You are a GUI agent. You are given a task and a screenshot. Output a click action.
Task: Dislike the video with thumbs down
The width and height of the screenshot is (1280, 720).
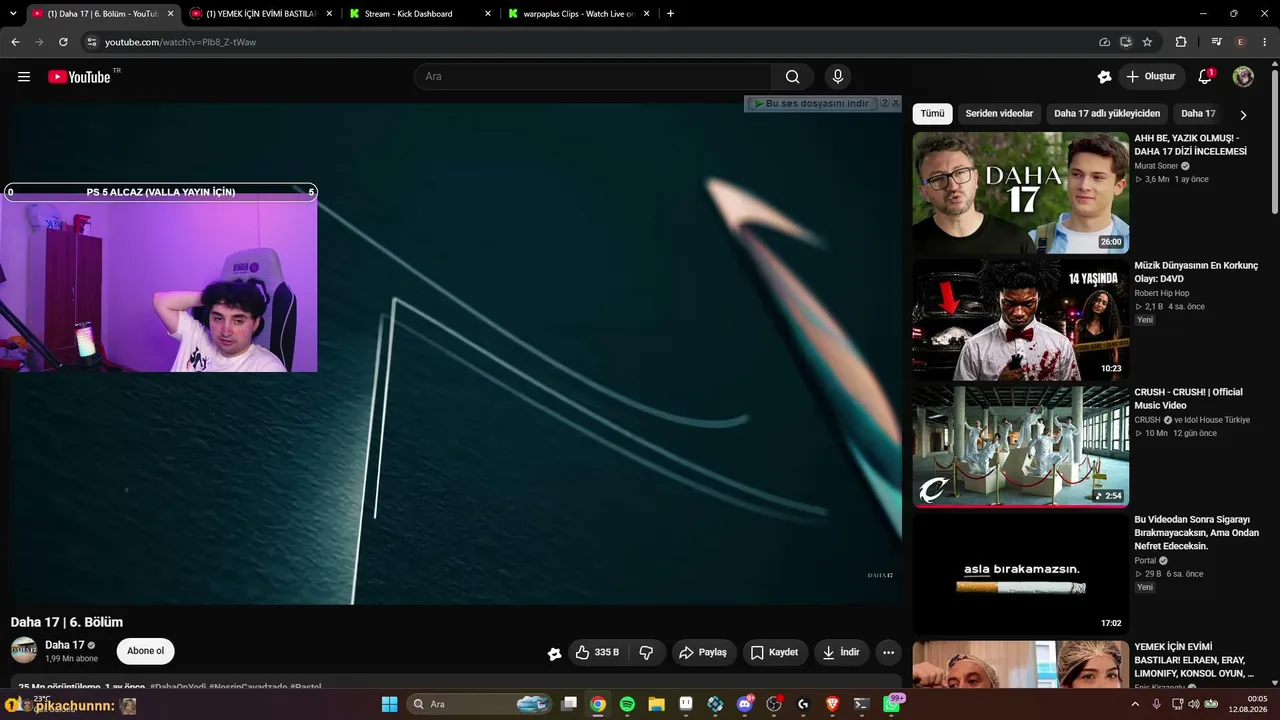click(647, 652)
